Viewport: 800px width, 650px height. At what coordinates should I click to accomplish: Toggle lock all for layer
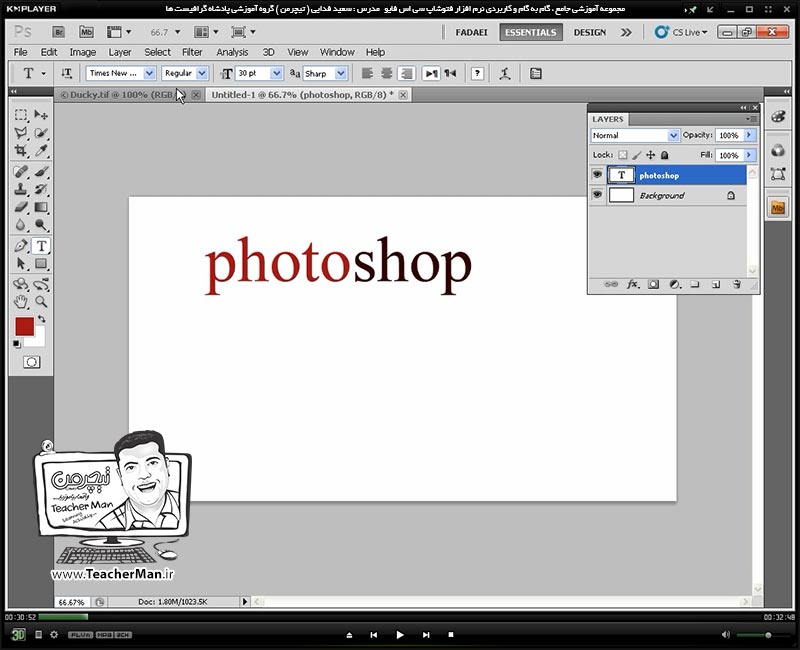pos(664,155)
